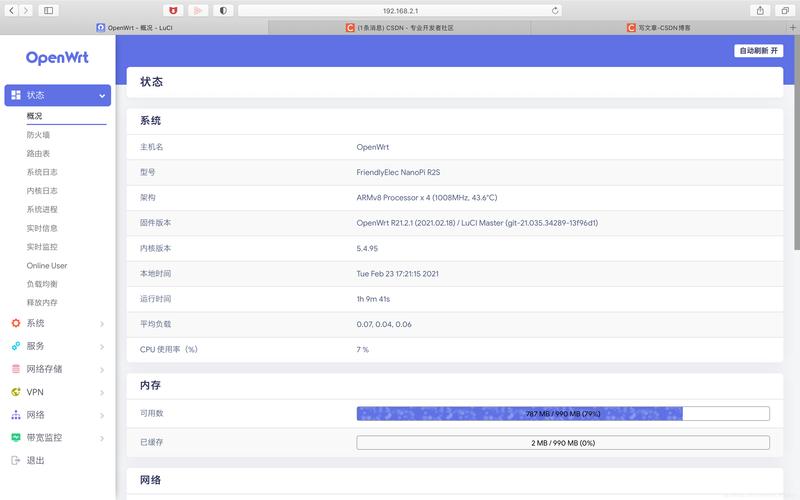Show the Safari sidebar
Screen dimensions: 800x500
click(x=48, y=10)
